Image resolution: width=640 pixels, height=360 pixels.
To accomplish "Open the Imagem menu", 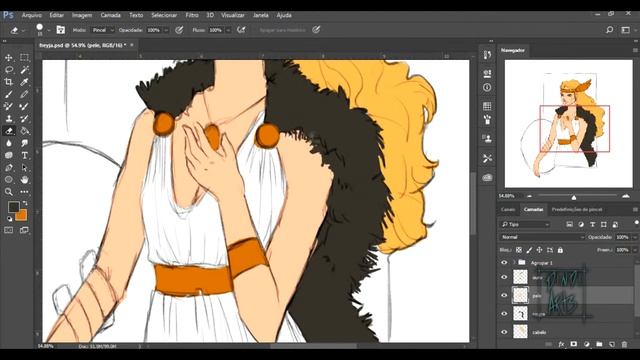I will pos(82,15).
